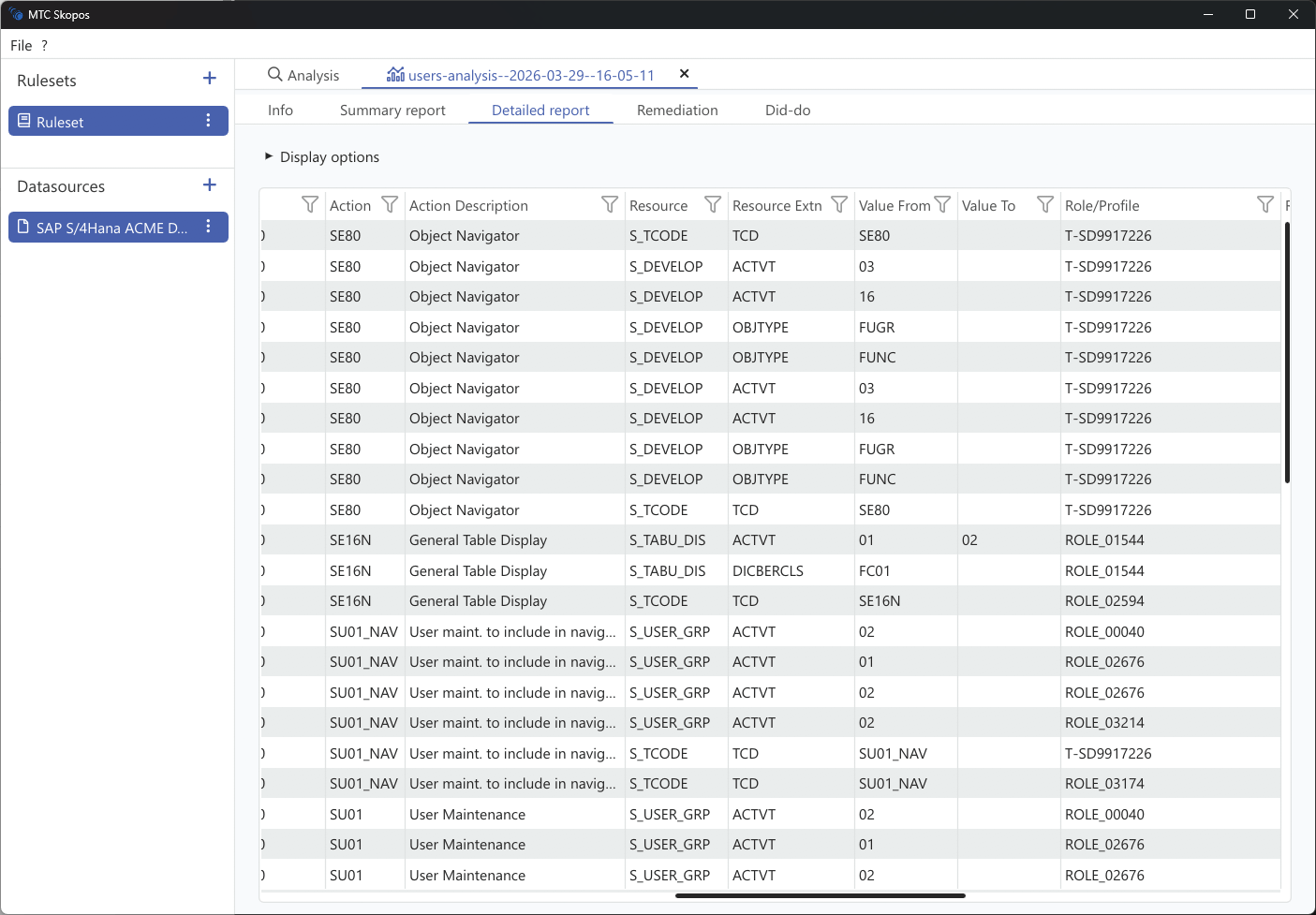
Task: Click the vertical scrollbar of the table
Action: [1287, 352]
